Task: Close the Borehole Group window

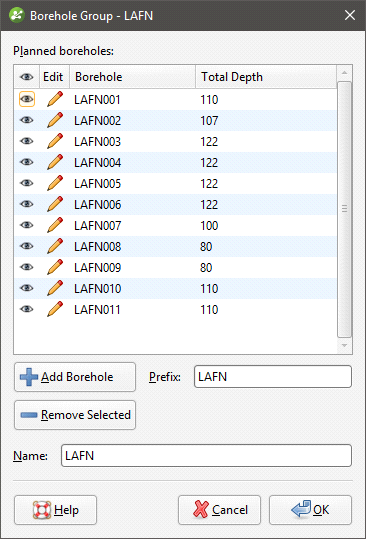Action: tap(350, 15)
